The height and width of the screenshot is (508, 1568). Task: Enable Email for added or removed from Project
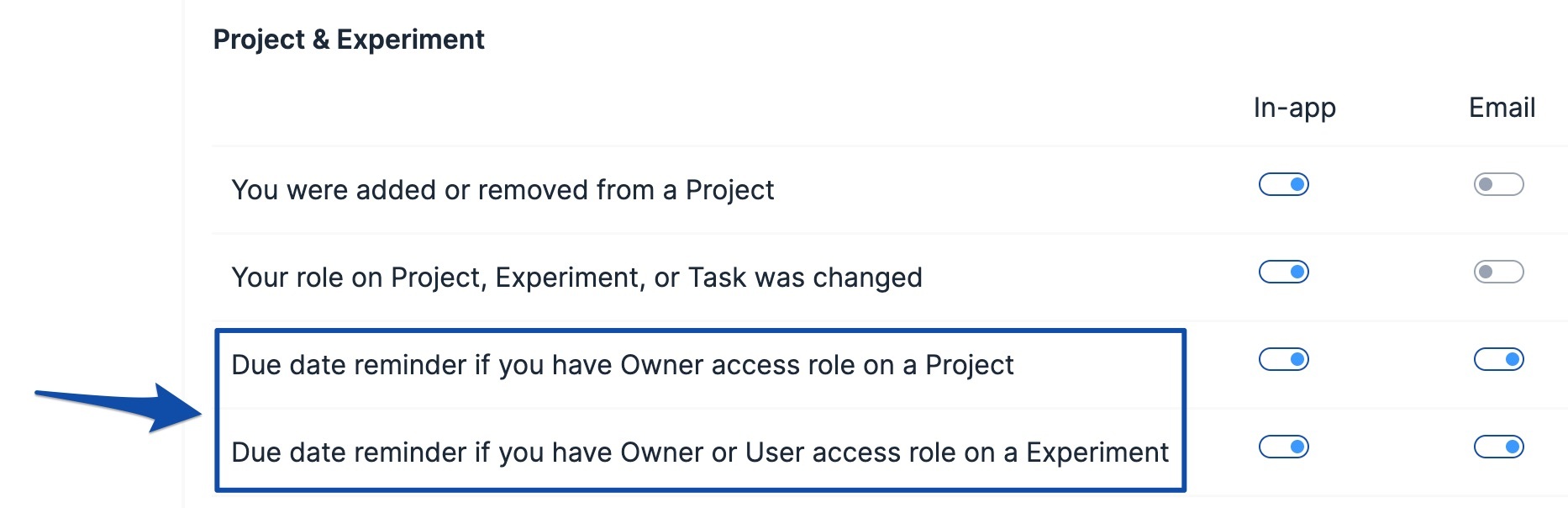(1498, 184)
